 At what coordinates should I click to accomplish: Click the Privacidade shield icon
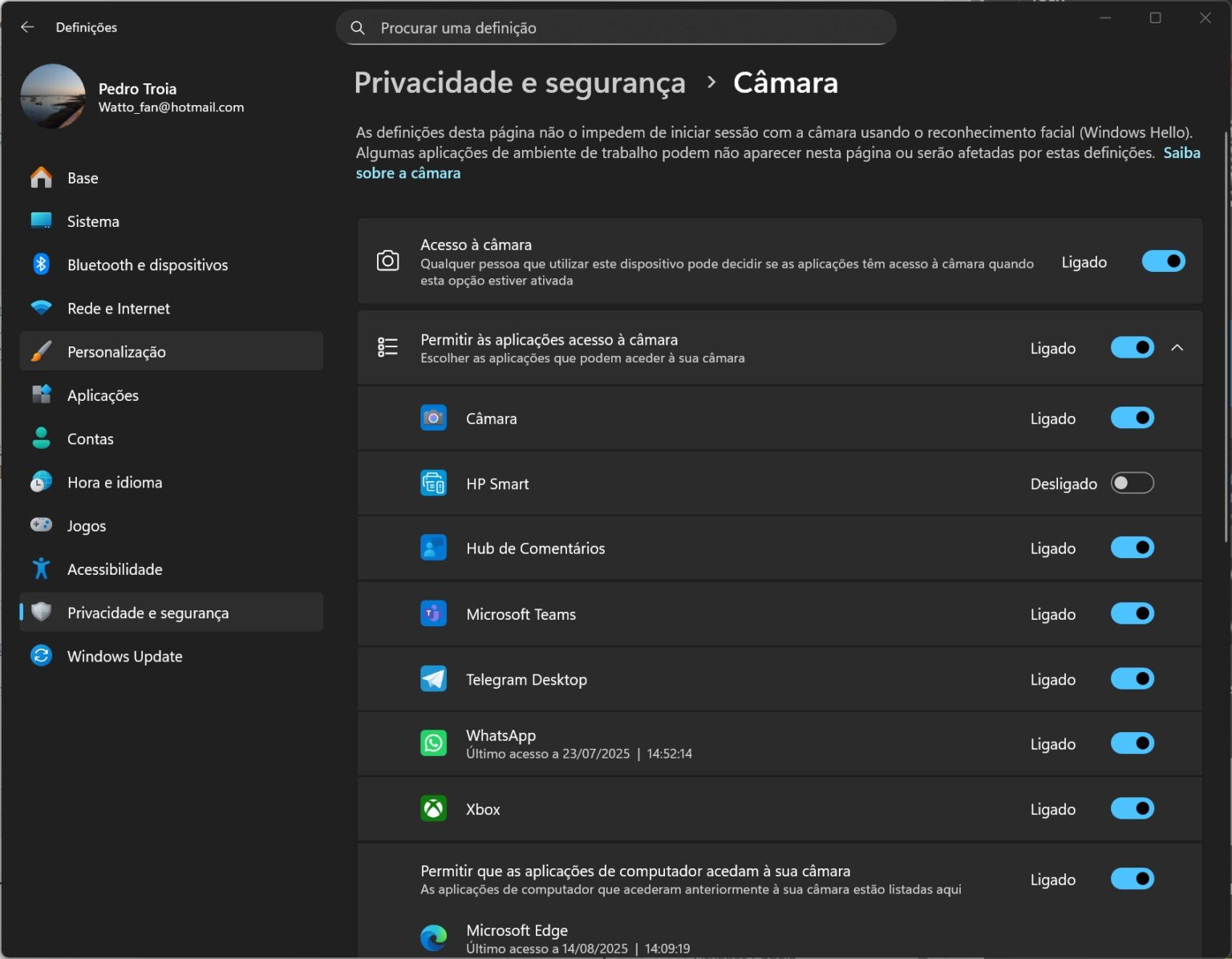pyautogui.click(x=42, y=612)
